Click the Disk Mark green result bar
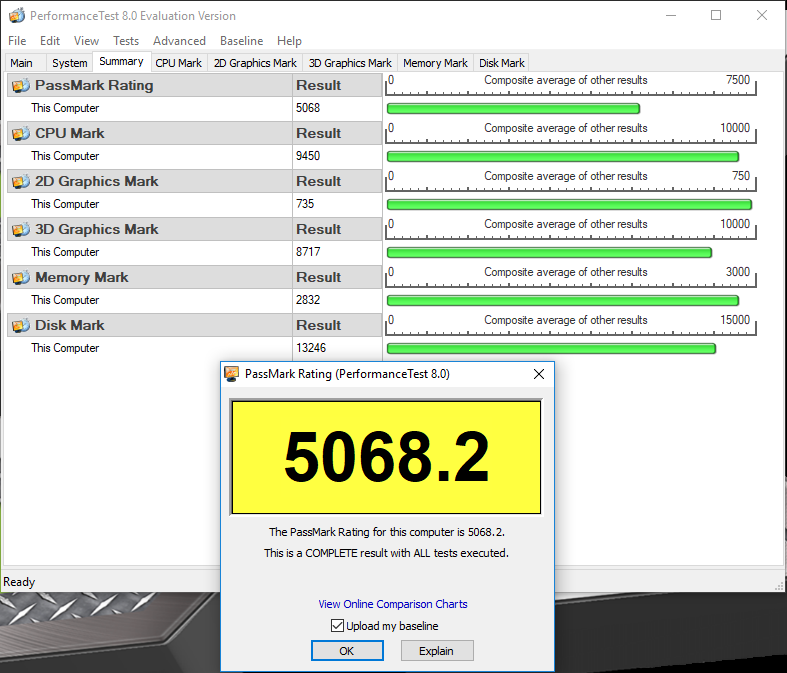The height and width of the screenshot is (673, 787). (551, 348)
